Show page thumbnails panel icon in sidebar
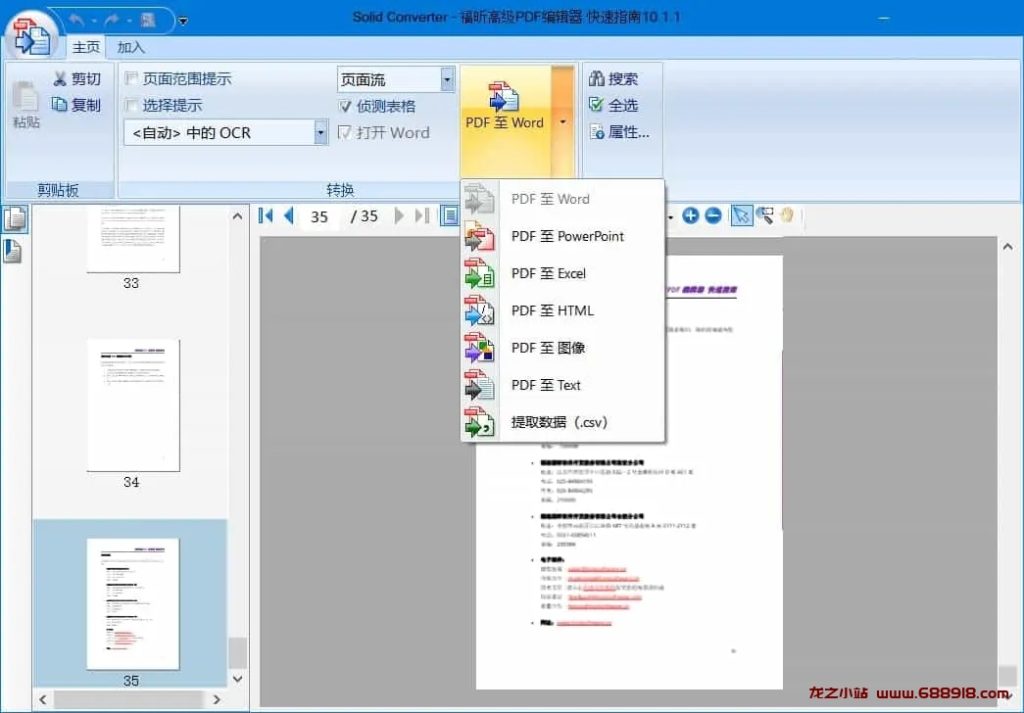Image resolution: width=1024 pixels, height=713 pixels. click(14, 219)
